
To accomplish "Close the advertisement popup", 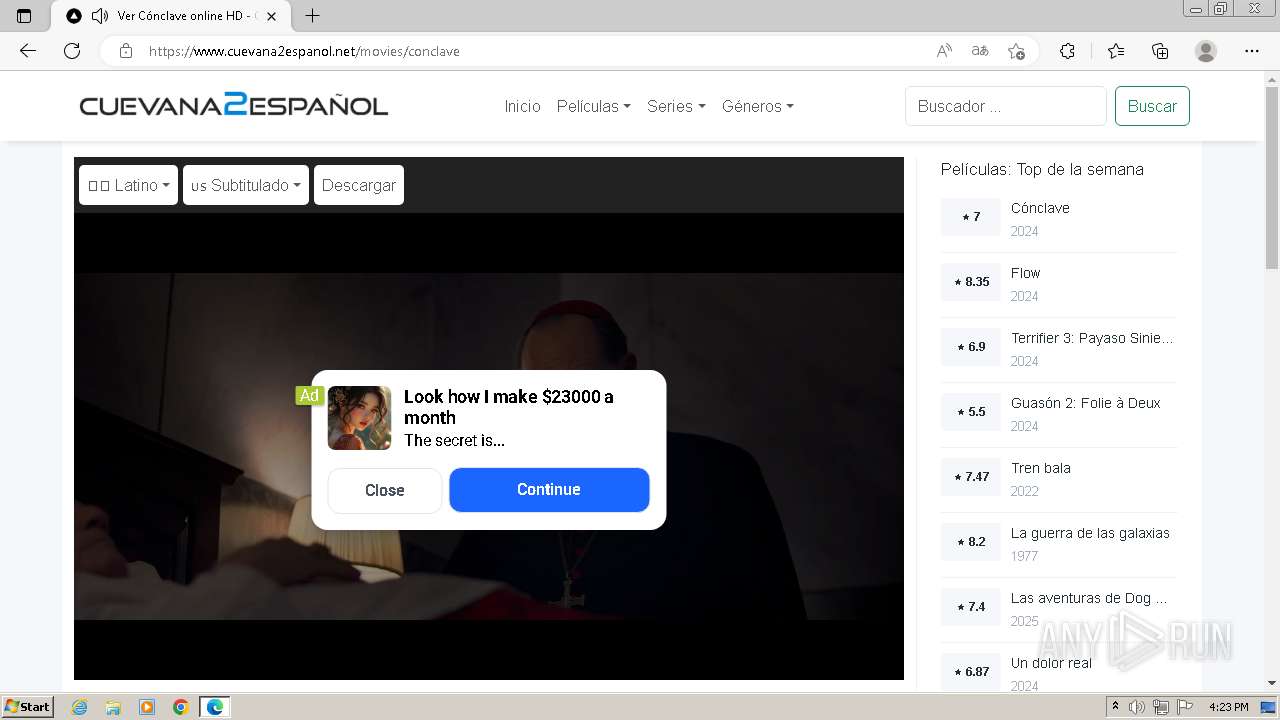I will coord(385,490).
